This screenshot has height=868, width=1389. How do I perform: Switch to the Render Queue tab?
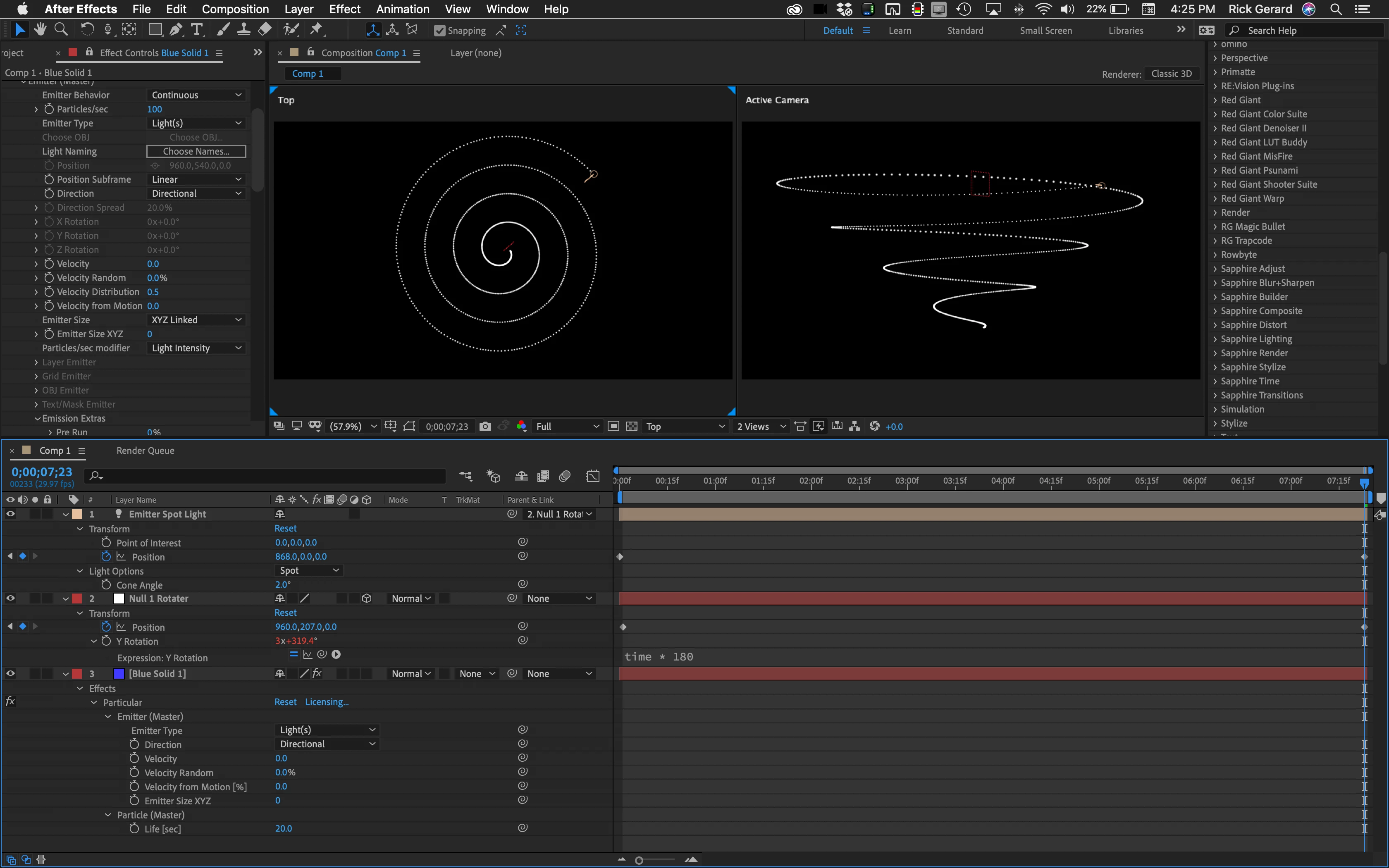[x=145, y=451]
